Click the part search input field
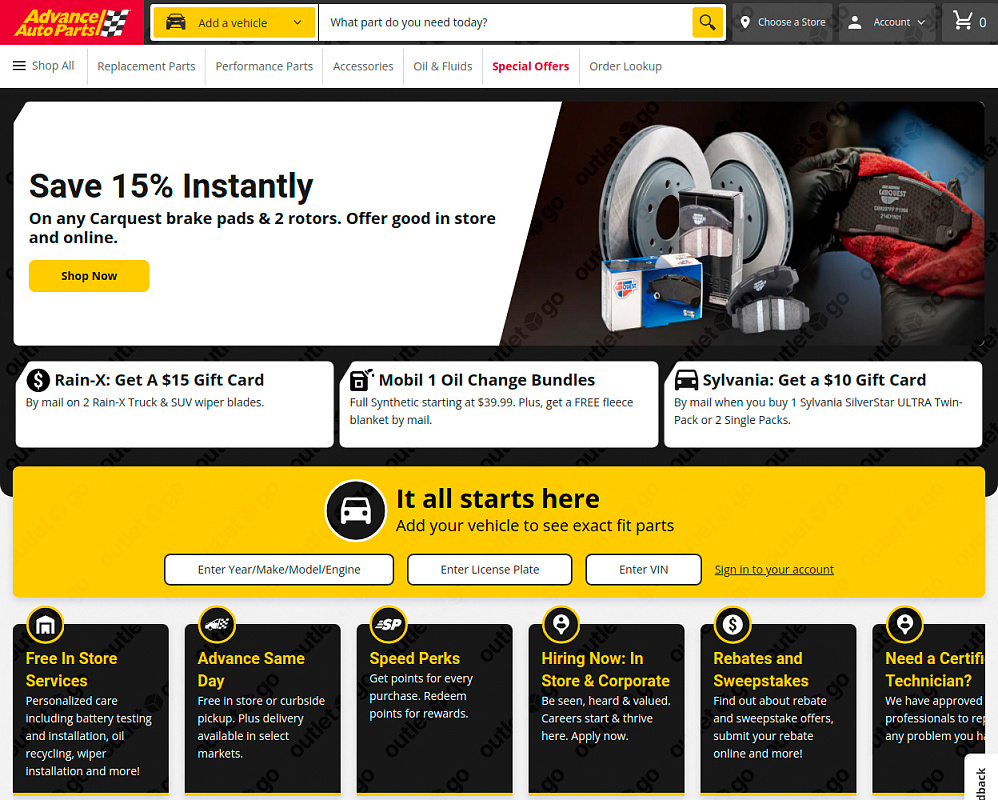998x800 pixels. (506, 22)
